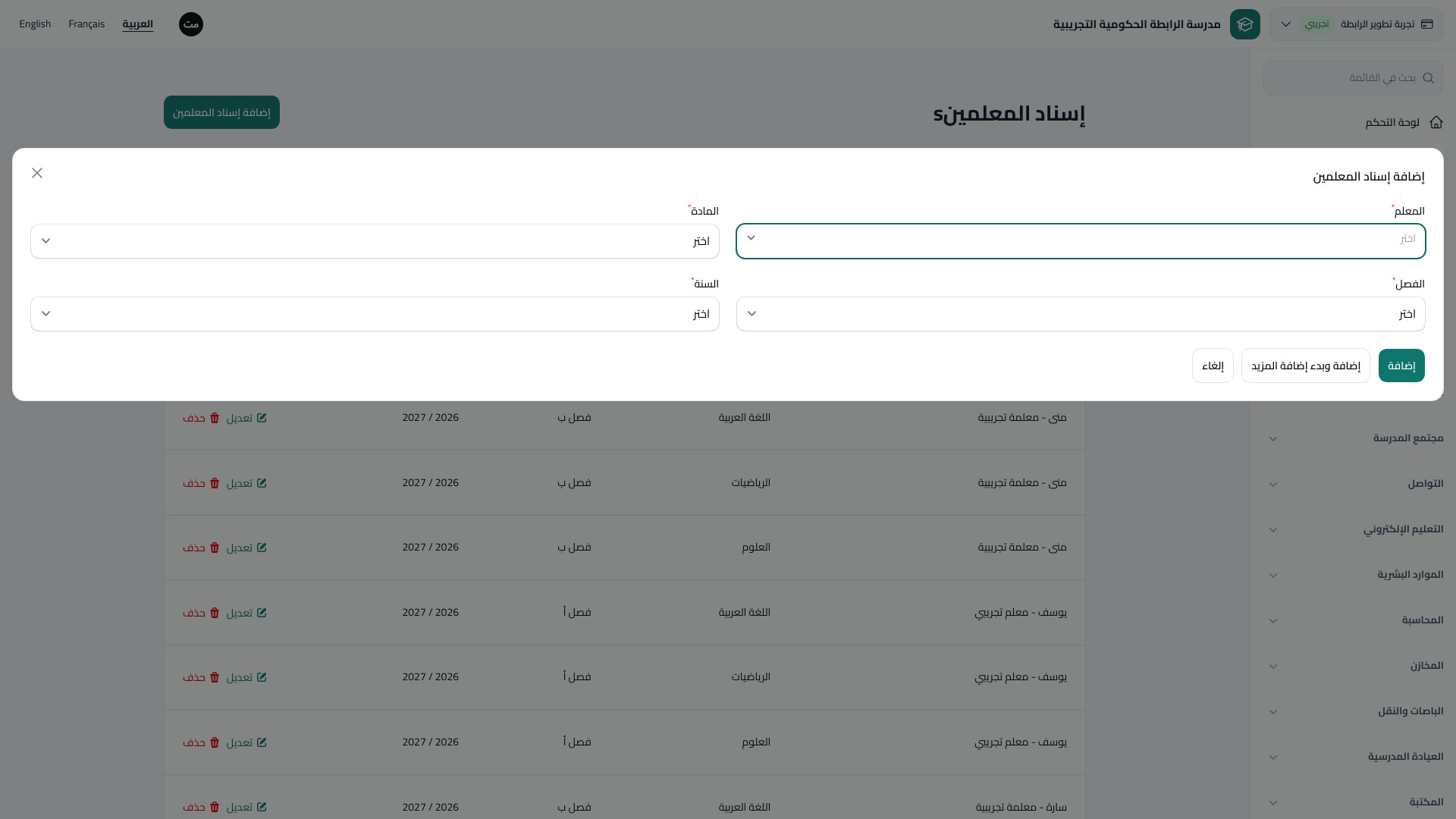Click edit icon for منى الرياضيات row
This screenshot has height=819, width=1456.
tap(262, 483)
